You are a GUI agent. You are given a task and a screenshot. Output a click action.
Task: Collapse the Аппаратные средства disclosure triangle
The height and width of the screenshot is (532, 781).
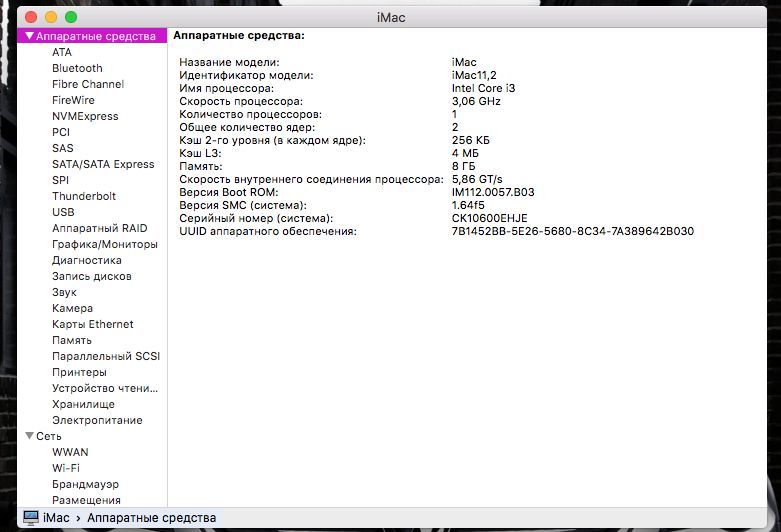pos(29,36)
